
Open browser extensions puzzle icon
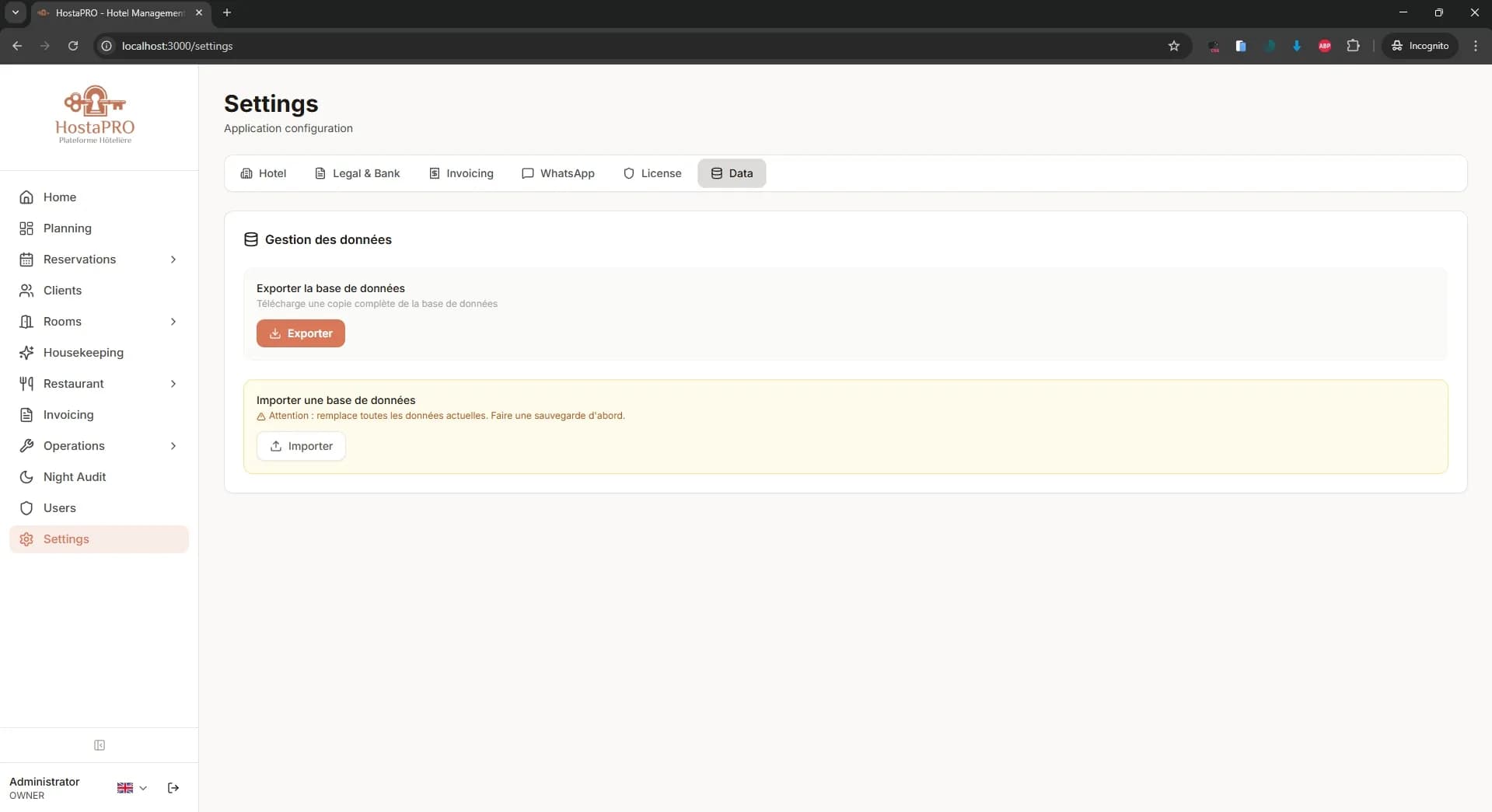click(1354, 46)
